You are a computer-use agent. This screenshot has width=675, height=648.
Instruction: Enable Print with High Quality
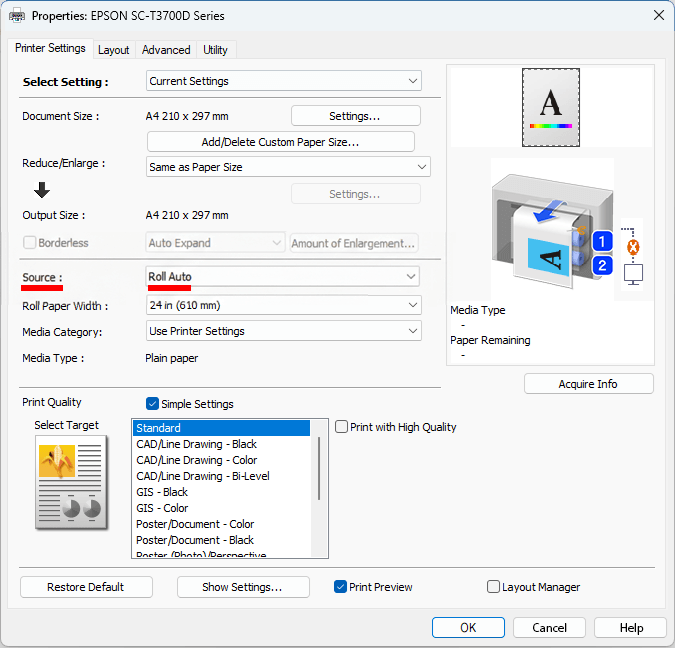click(341, 427)
